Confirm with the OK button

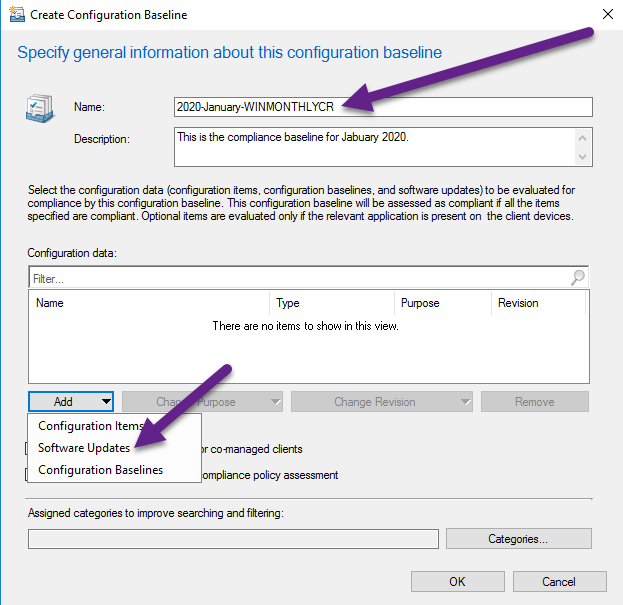tap(458, 582)
